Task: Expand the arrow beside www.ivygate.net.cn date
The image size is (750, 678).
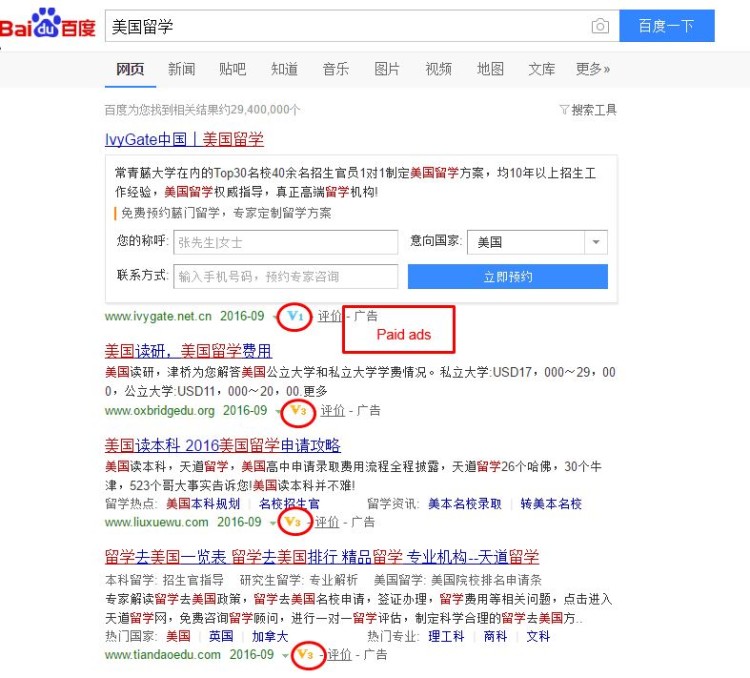Action: pos(275,317)
